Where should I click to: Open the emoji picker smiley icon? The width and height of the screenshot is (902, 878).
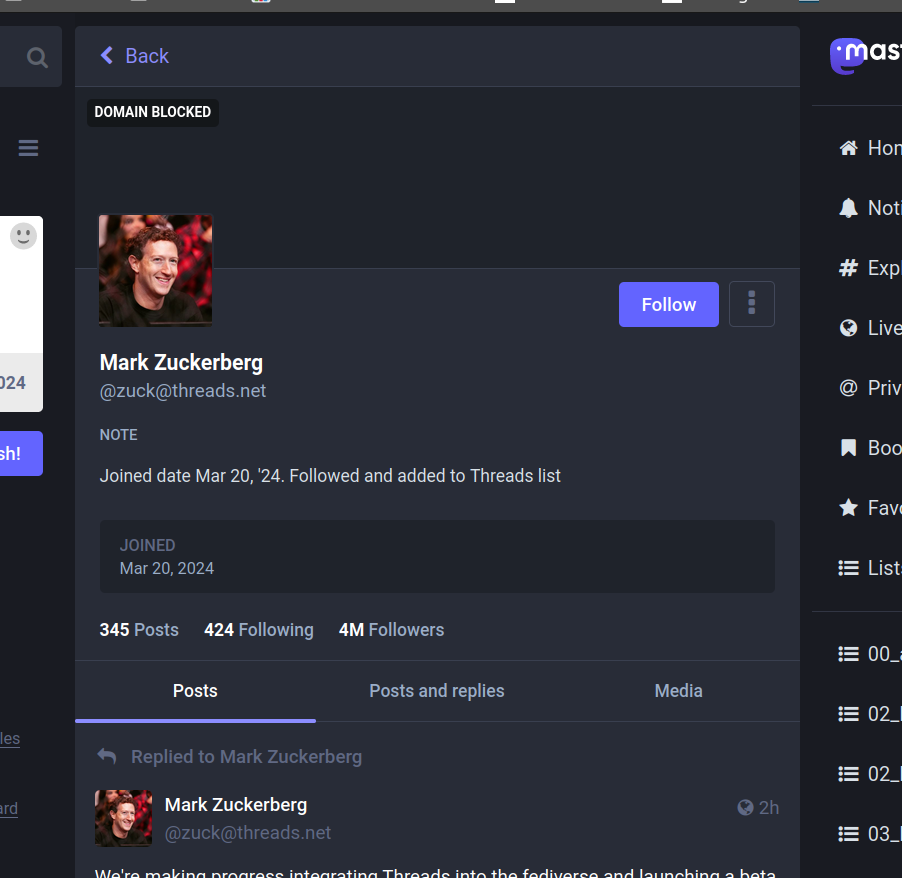(x=24, y=236)
